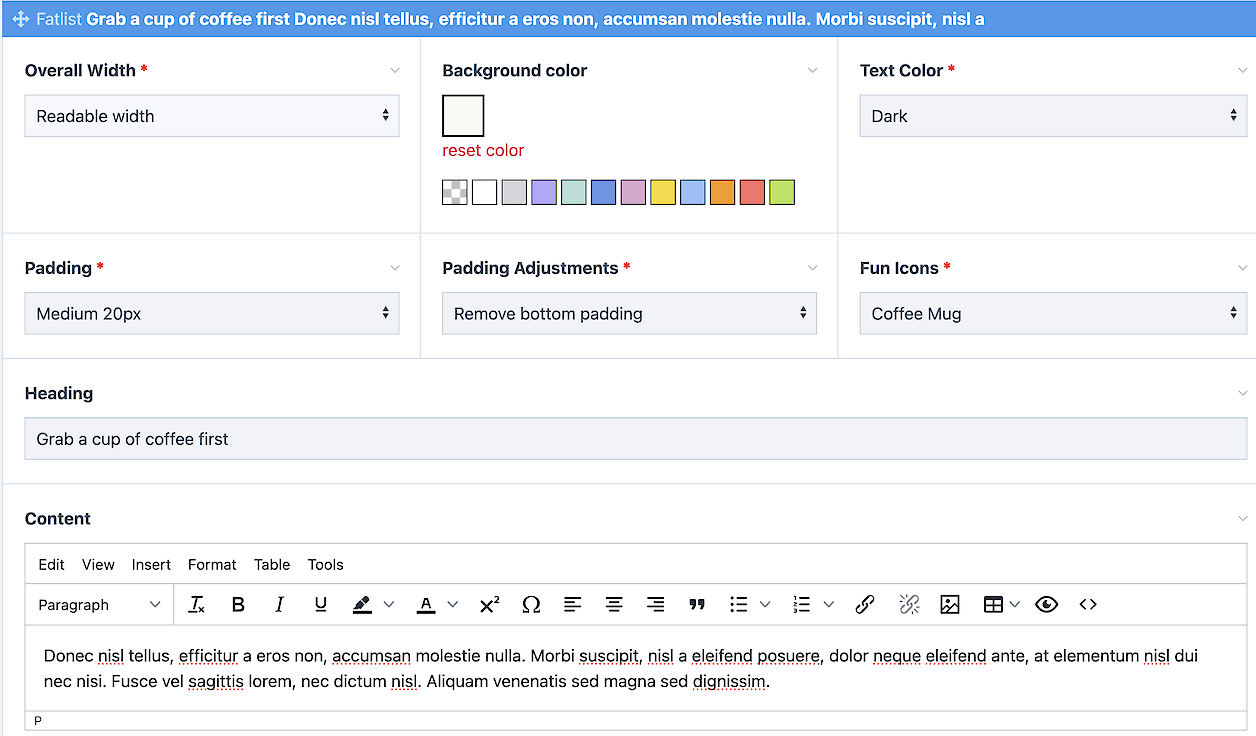This screenshot has height=736, width=1256.
Task: Click into the Heading text field
Action: 635,439
